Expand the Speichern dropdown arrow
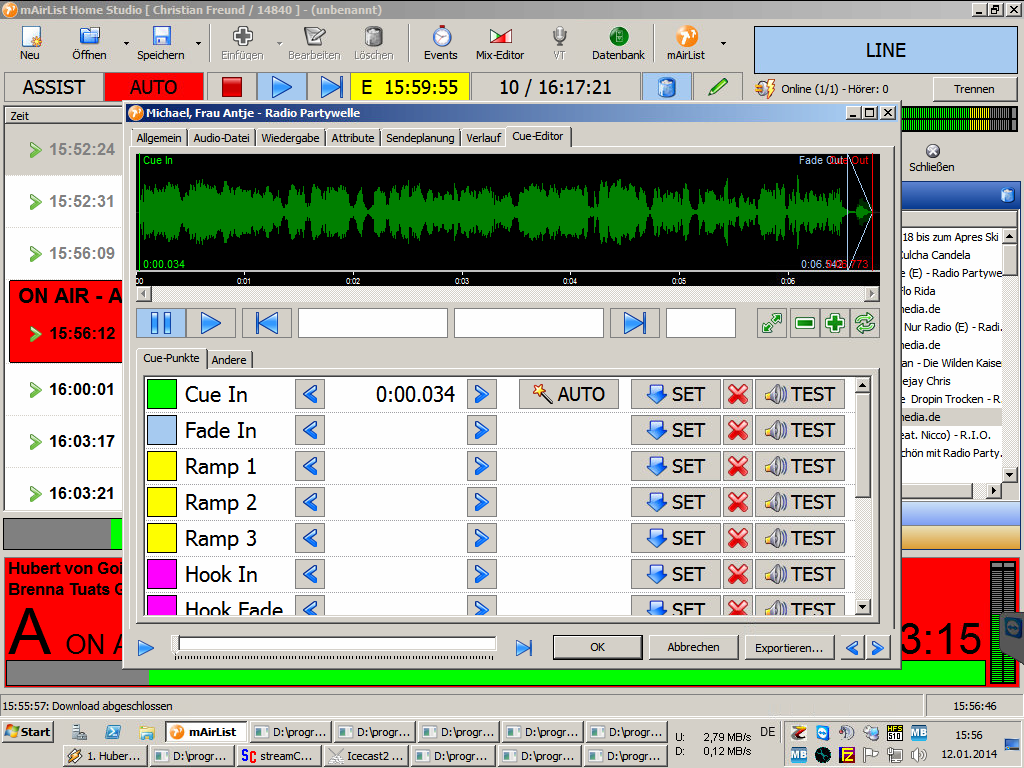 click(x=198, y=44)
